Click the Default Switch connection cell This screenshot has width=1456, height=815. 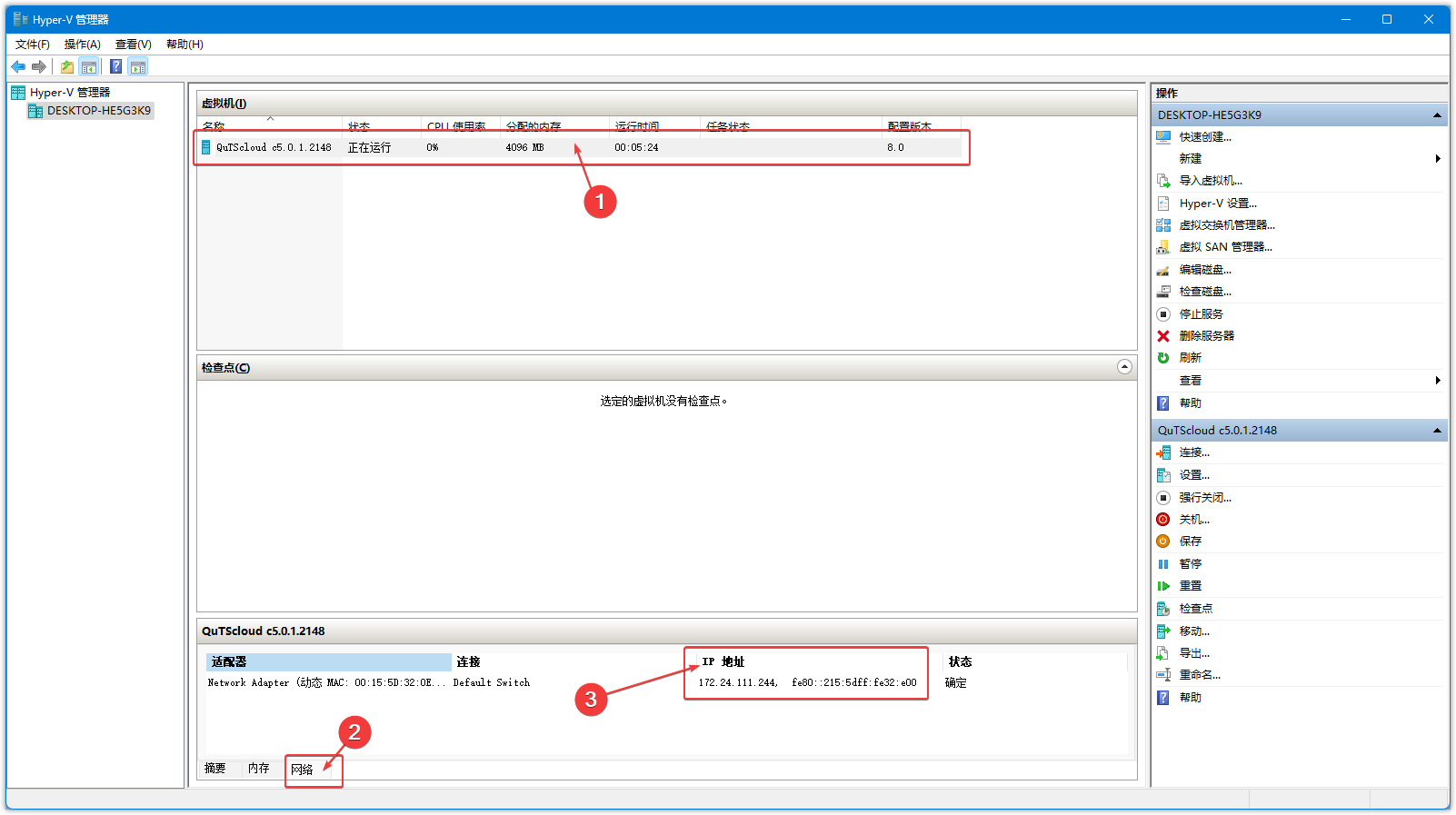pyautogui.click(x=492, y=683)
